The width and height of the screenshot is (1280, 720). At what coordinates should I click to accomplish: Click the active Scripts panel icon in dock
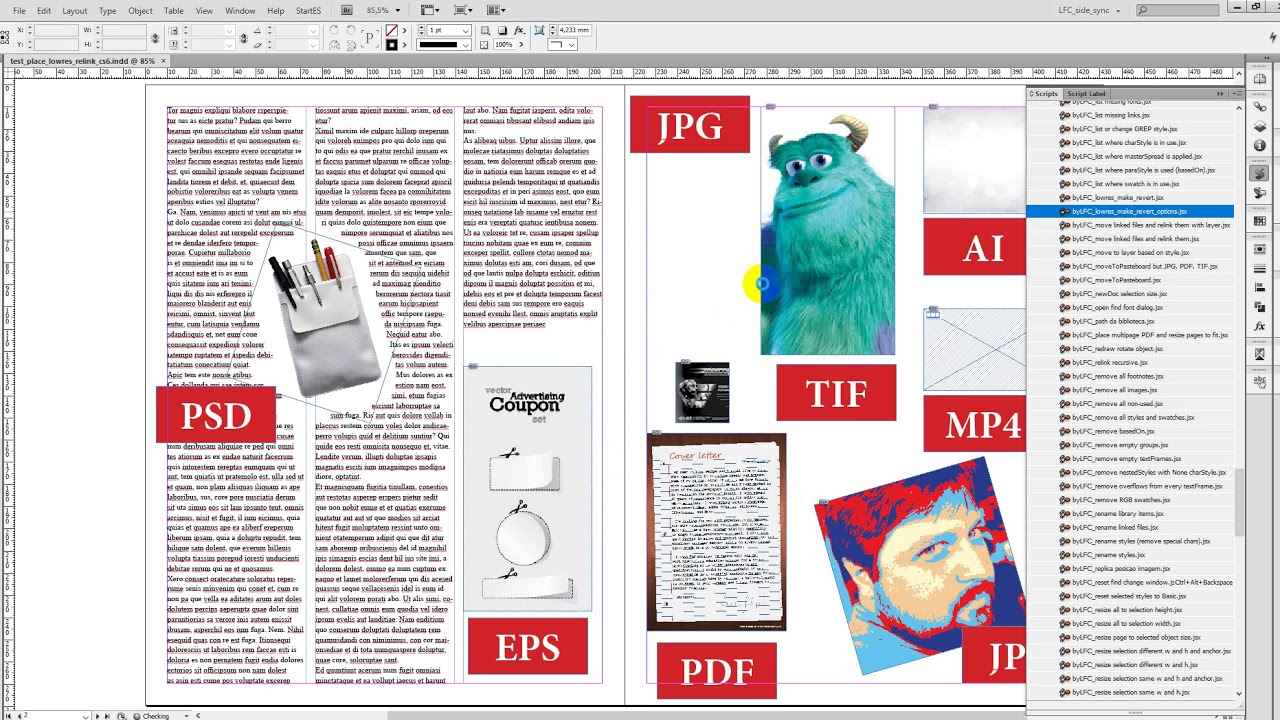point(1260,173)
